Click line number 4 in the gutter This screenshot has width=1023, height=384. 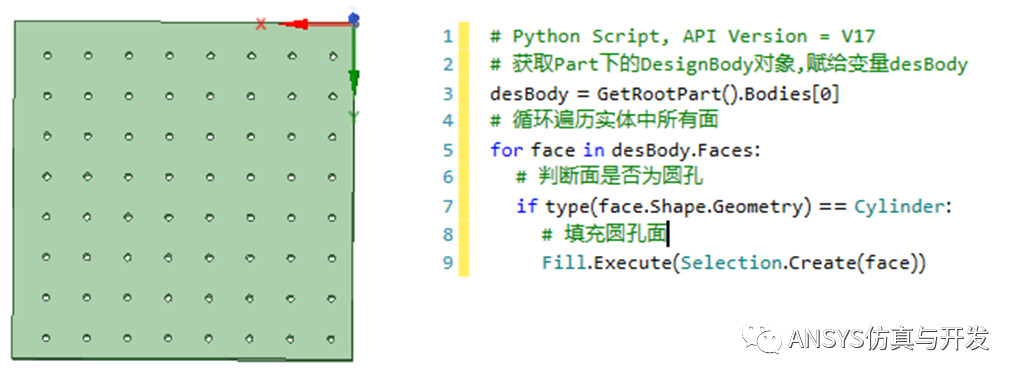pyautogui.click(x=448, y=121)
